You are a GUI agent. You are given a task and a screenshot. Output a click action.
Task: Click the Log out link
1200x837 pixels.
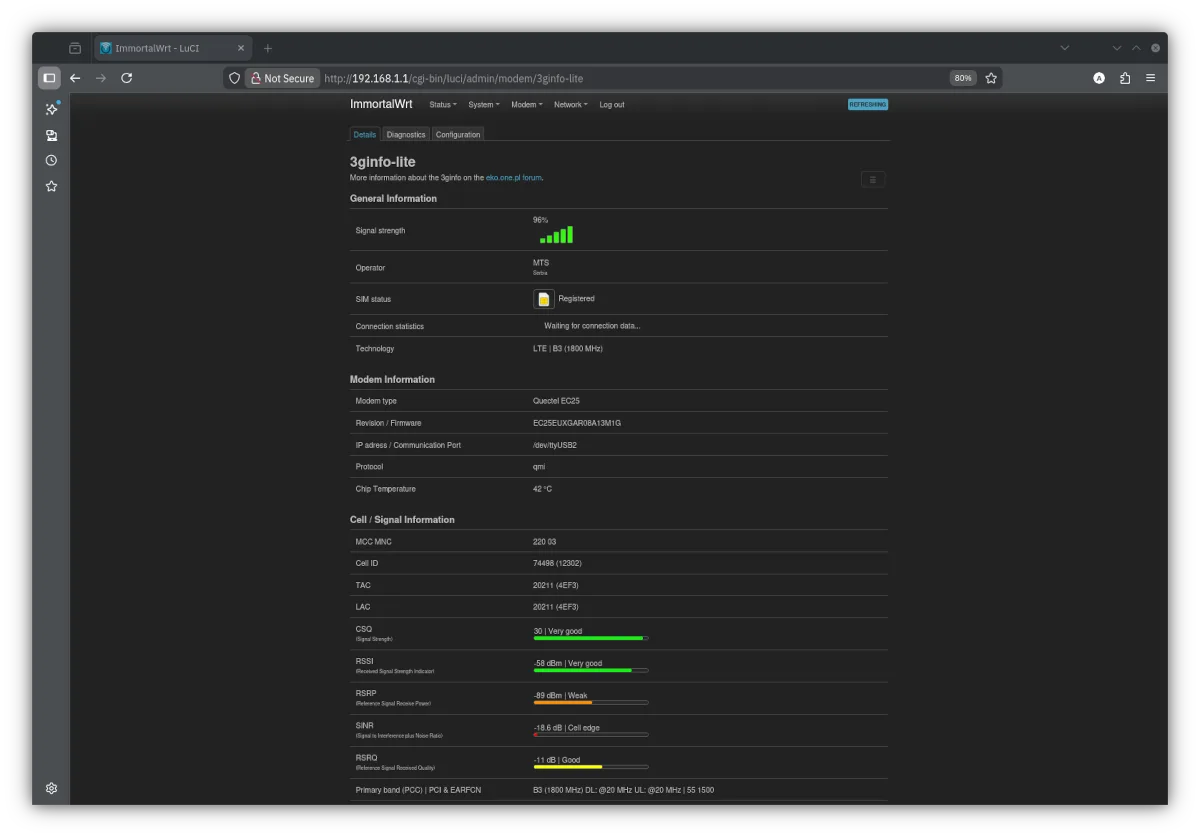611,105
